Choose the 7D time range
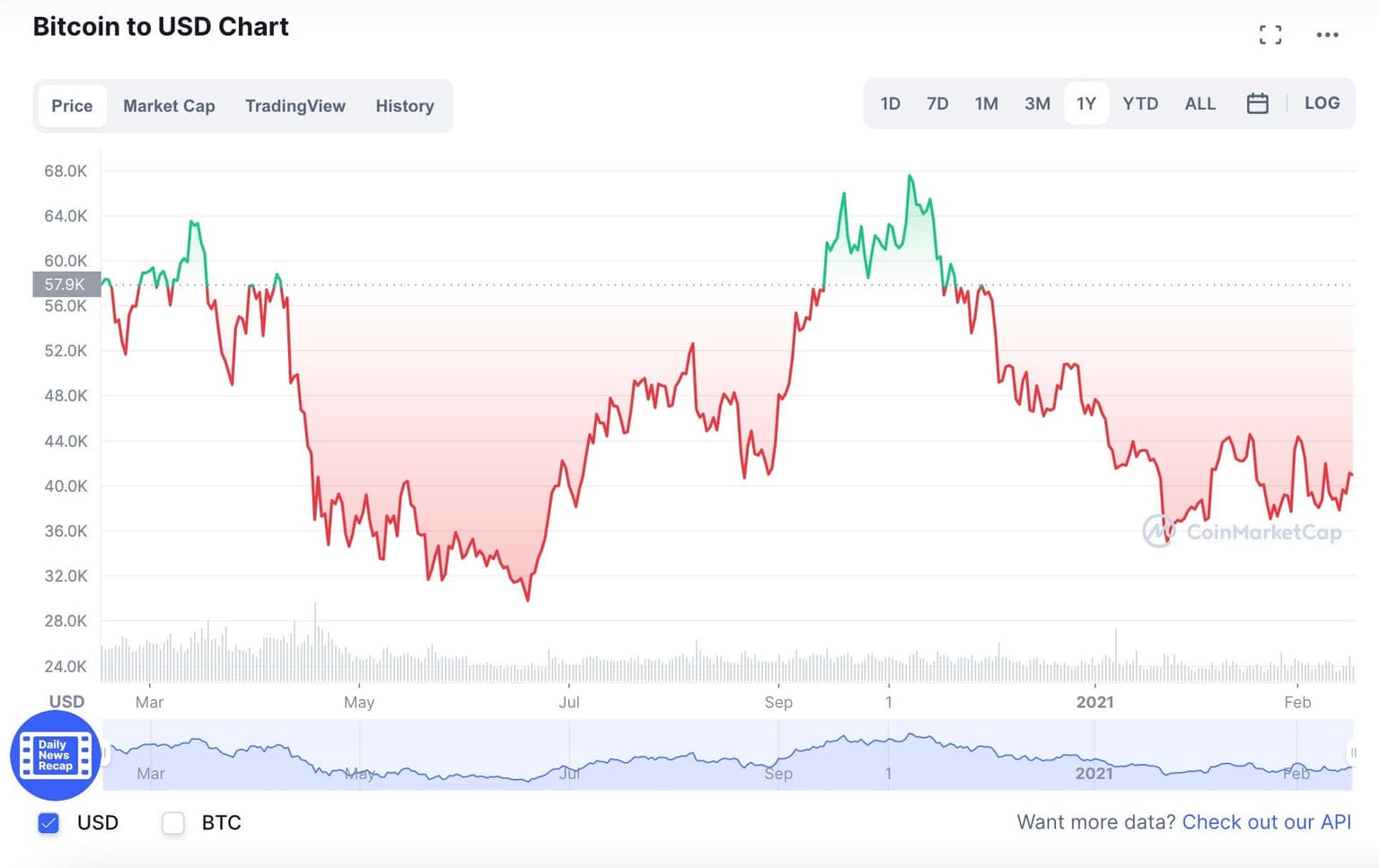Screen dimensions: 1379x868 937,104
